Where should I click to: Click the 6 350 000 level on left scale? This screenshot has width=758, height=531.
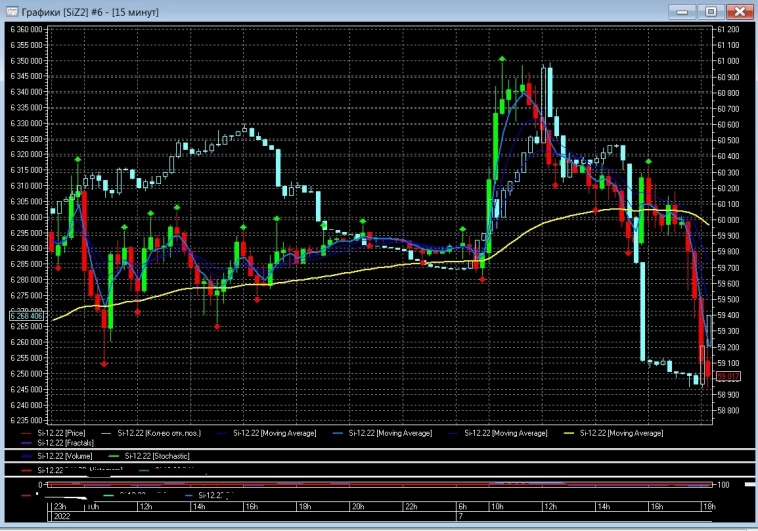(x=24, y=61)
